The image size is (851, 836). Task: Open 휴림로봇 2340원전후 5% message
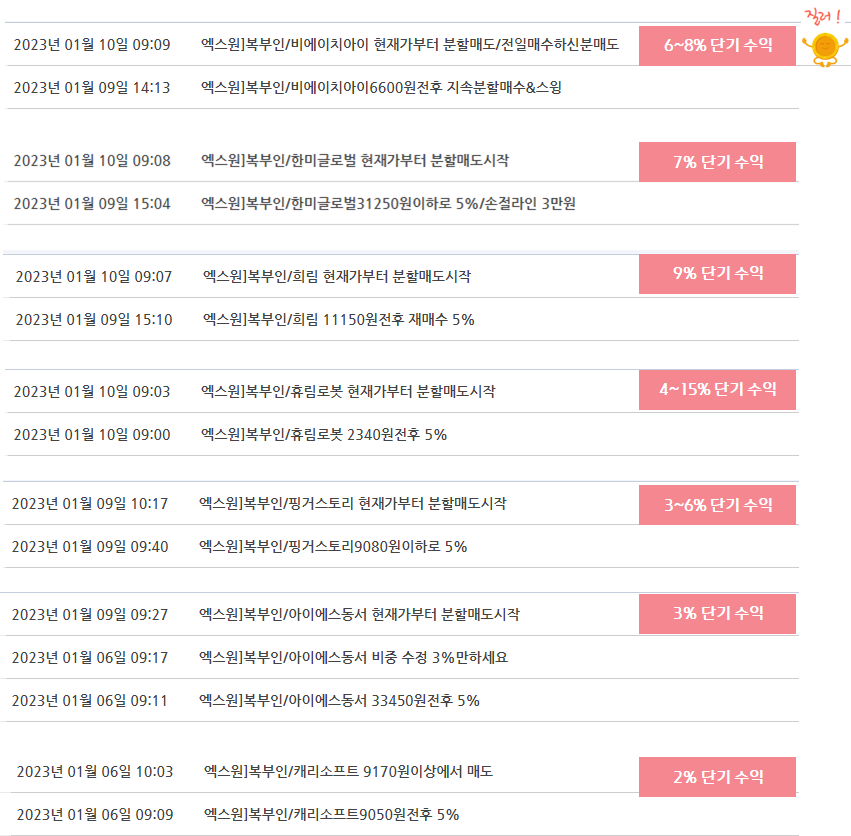[324, 434]
